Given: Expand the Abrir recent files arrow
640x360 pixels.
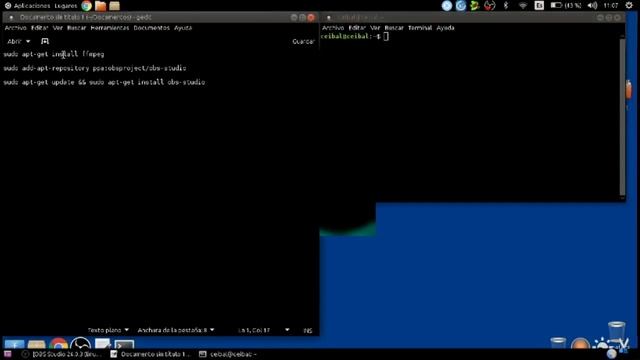Looking at the screenshot, I should (x=28, y=41).
